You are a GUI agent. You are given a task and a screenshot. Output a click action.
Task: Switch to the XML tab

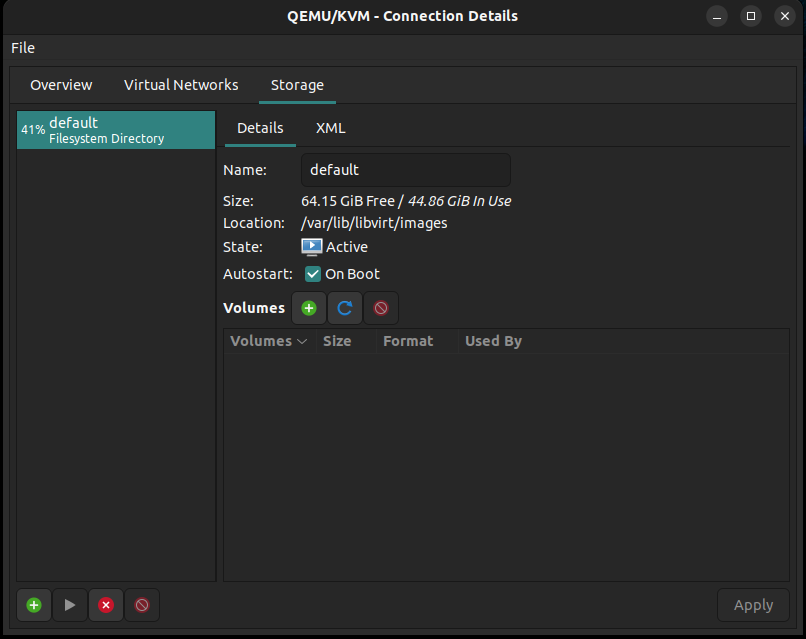click(331, 128)
